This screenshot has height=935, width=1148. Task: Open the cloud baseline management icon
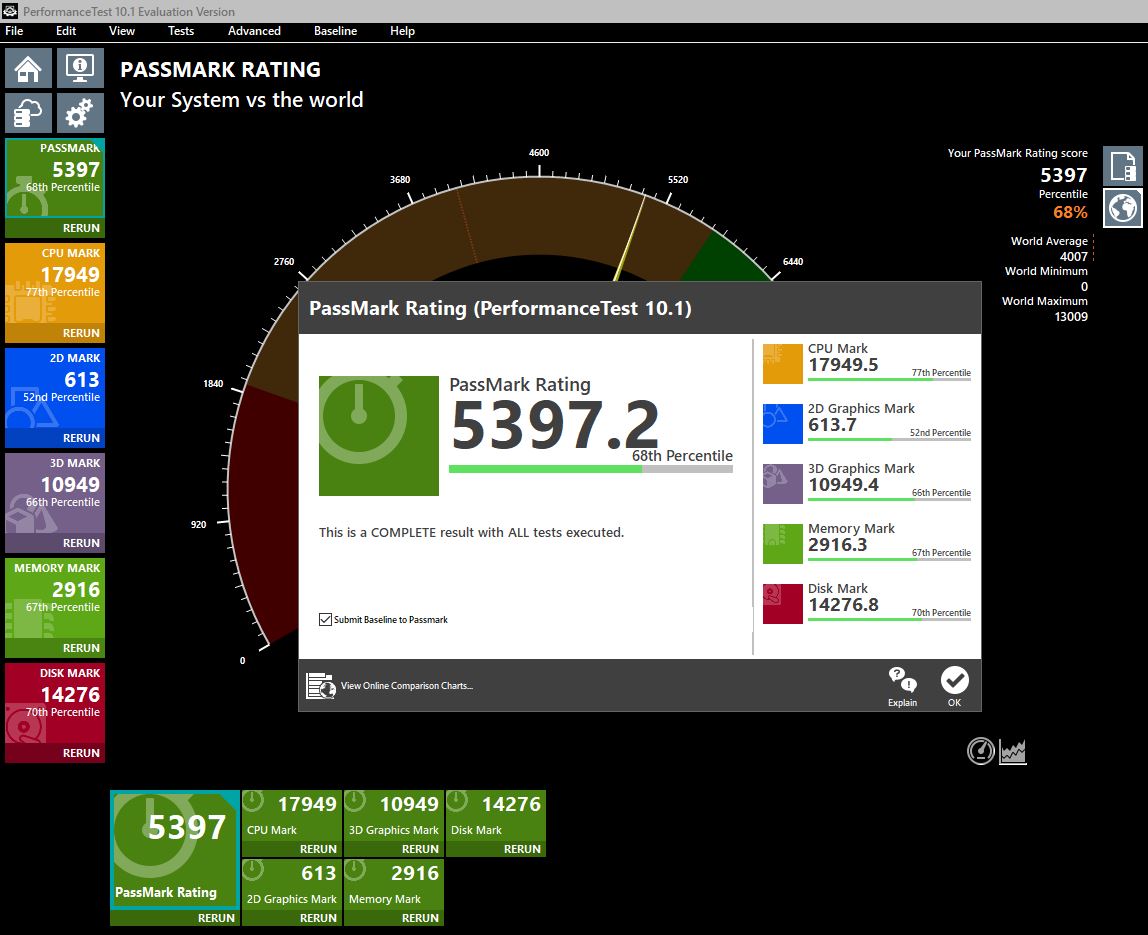click(x=29, y=113)
